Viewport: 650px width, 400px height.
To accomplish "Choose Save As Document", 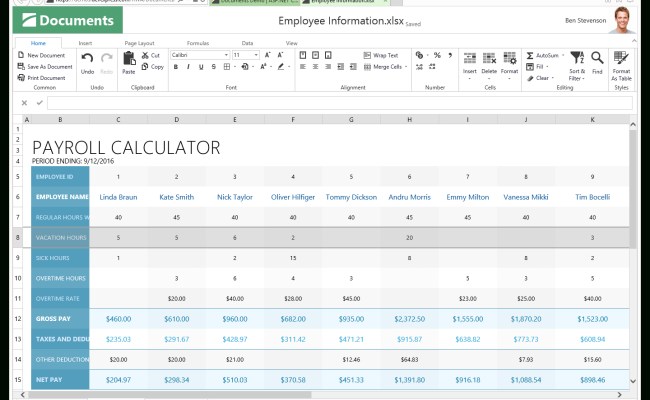I will 45,66.
